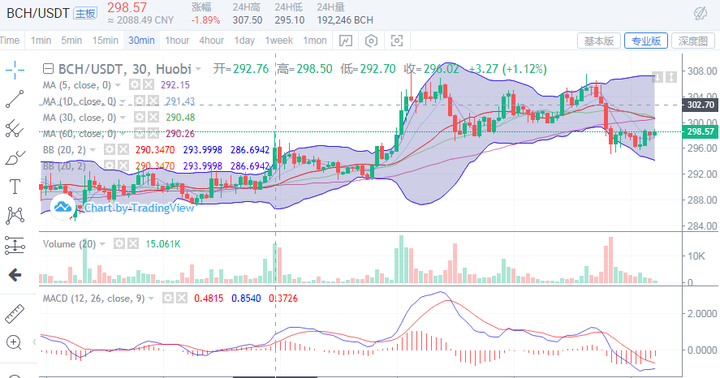Expand dropdown arrow after Huobi in legend

coord(198,69)
